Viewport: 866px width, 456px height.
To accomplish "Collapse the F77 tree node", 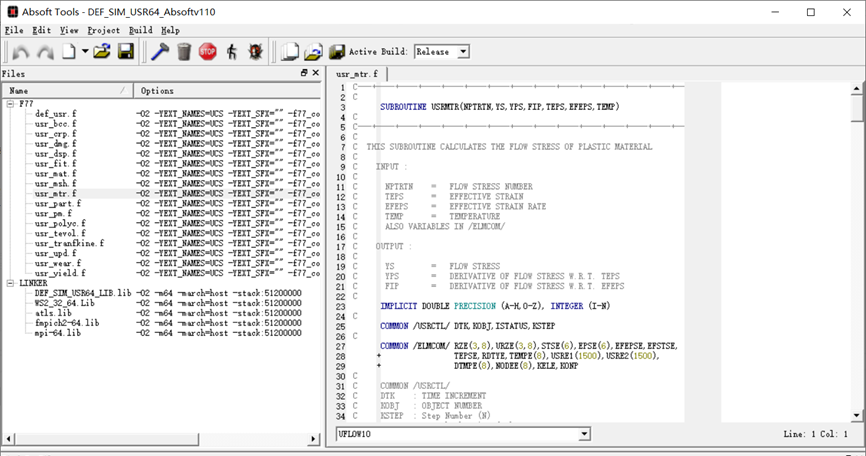I will [x=10, y=103].
